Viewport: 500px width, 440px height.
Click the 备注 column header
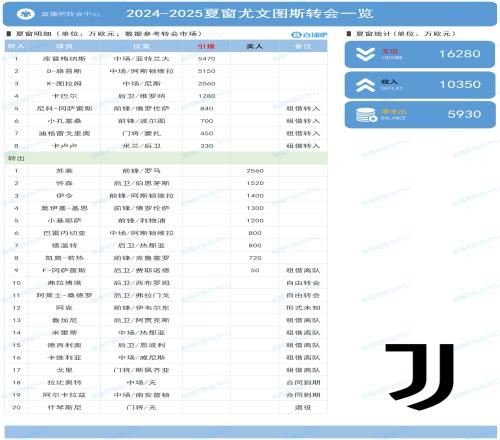(x=303, y=46)
